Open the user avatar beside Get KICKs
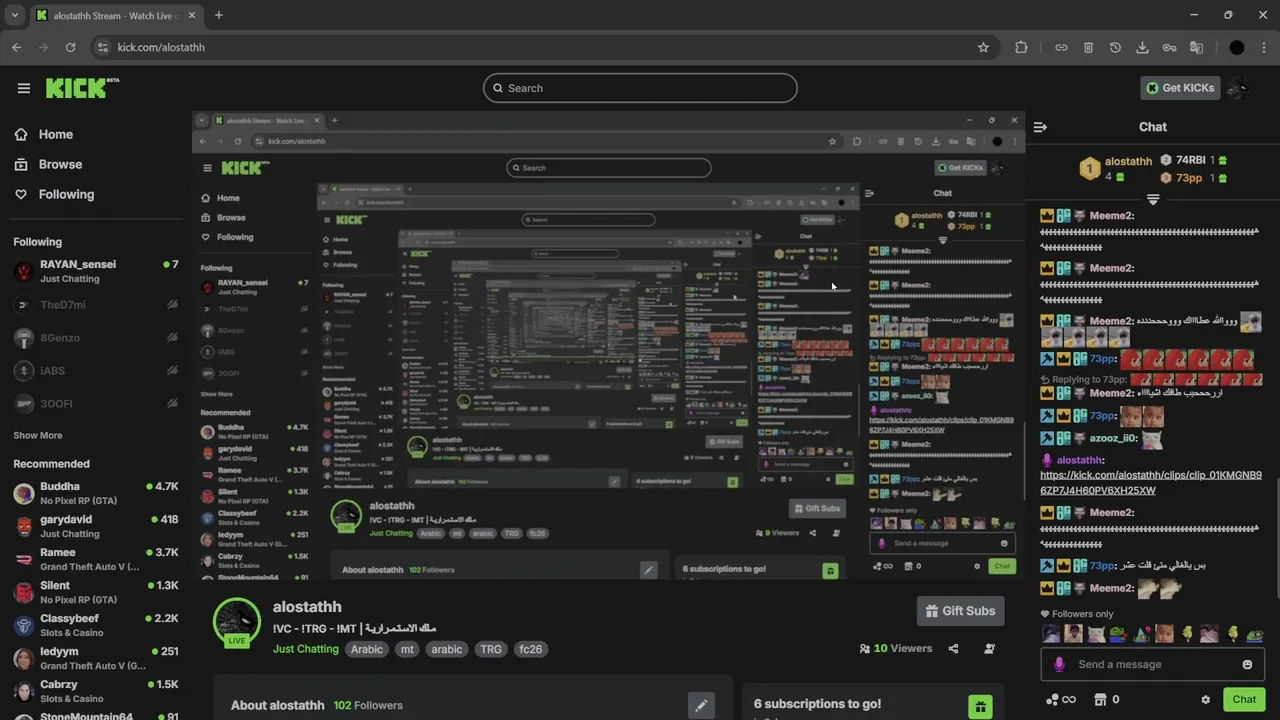Screen dimensions: 1280x720 tap(1237, 88)
